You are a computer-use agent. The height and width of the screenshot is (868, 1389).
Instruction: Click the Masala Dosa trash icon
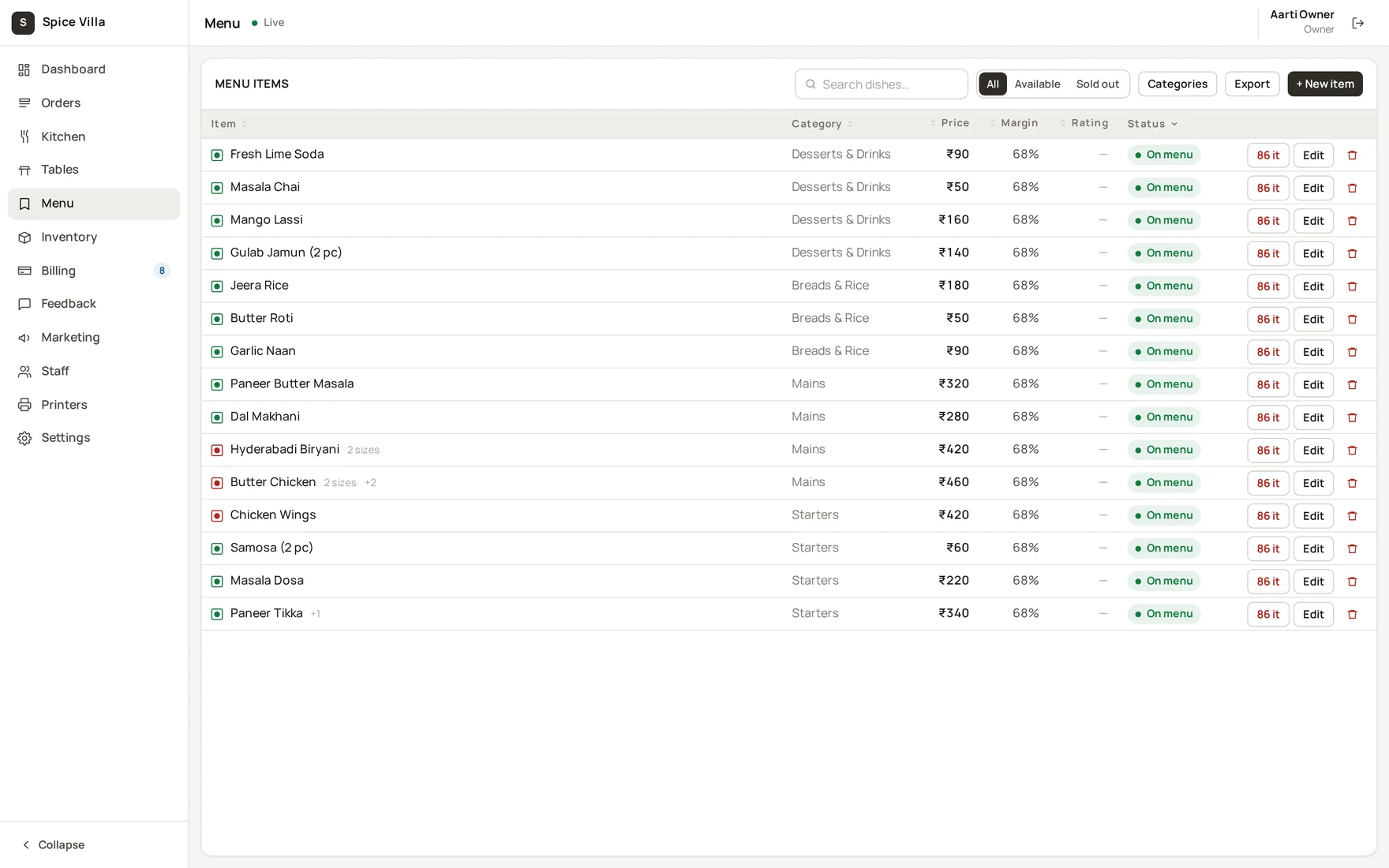pyautogui.click(x=1352, y=582)
